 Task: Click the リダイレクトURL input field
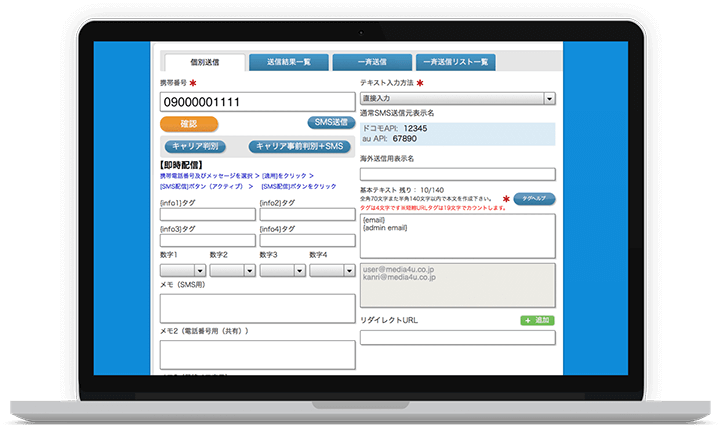point(458,338)
